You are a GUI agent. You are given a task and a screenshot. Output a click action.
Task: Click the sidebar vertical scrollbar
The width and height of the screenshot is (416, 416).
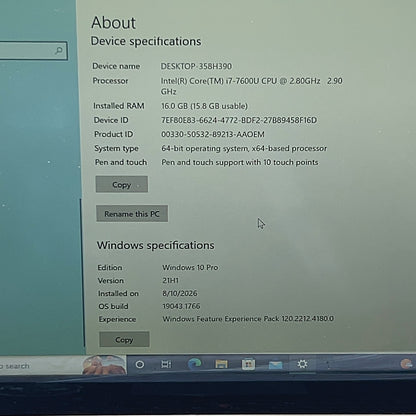click(82, 272)
